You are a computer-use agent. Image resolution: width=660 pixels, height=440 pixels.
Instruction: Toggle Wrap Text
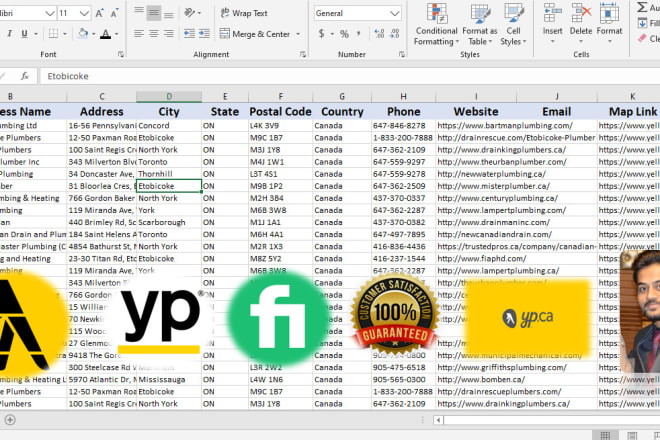pyautogui.click(x=244, y=13)
